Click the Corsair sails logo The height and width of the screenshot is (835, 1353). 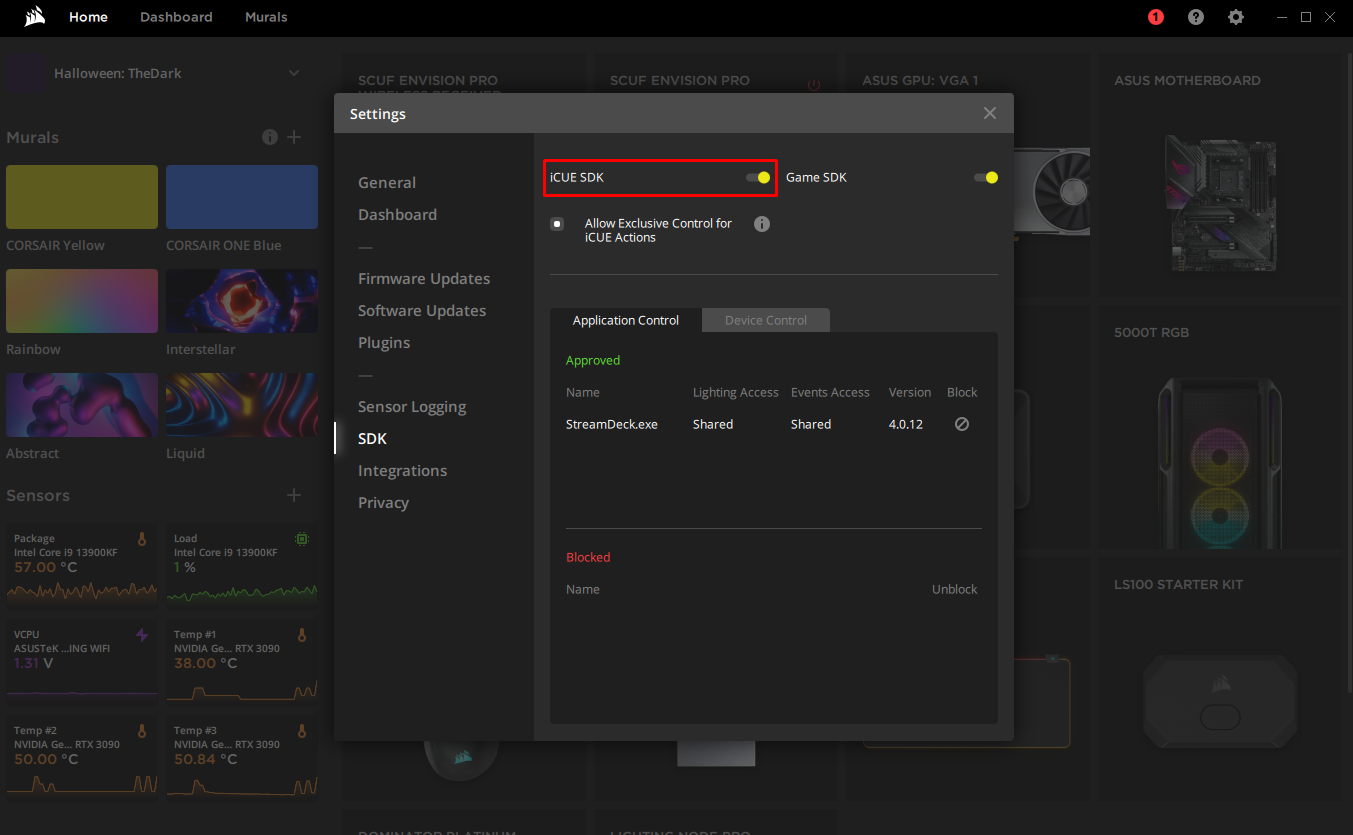pyautogui.click(x=34, y=15)
